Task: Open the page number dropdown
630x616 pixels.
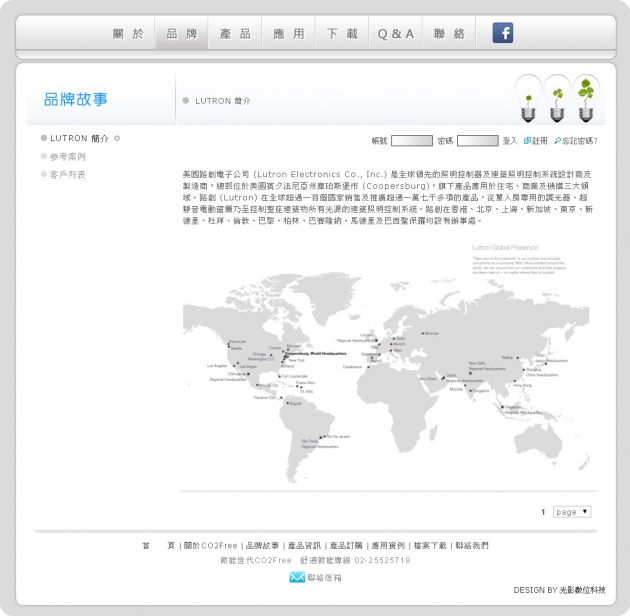Action: [572, 512]
